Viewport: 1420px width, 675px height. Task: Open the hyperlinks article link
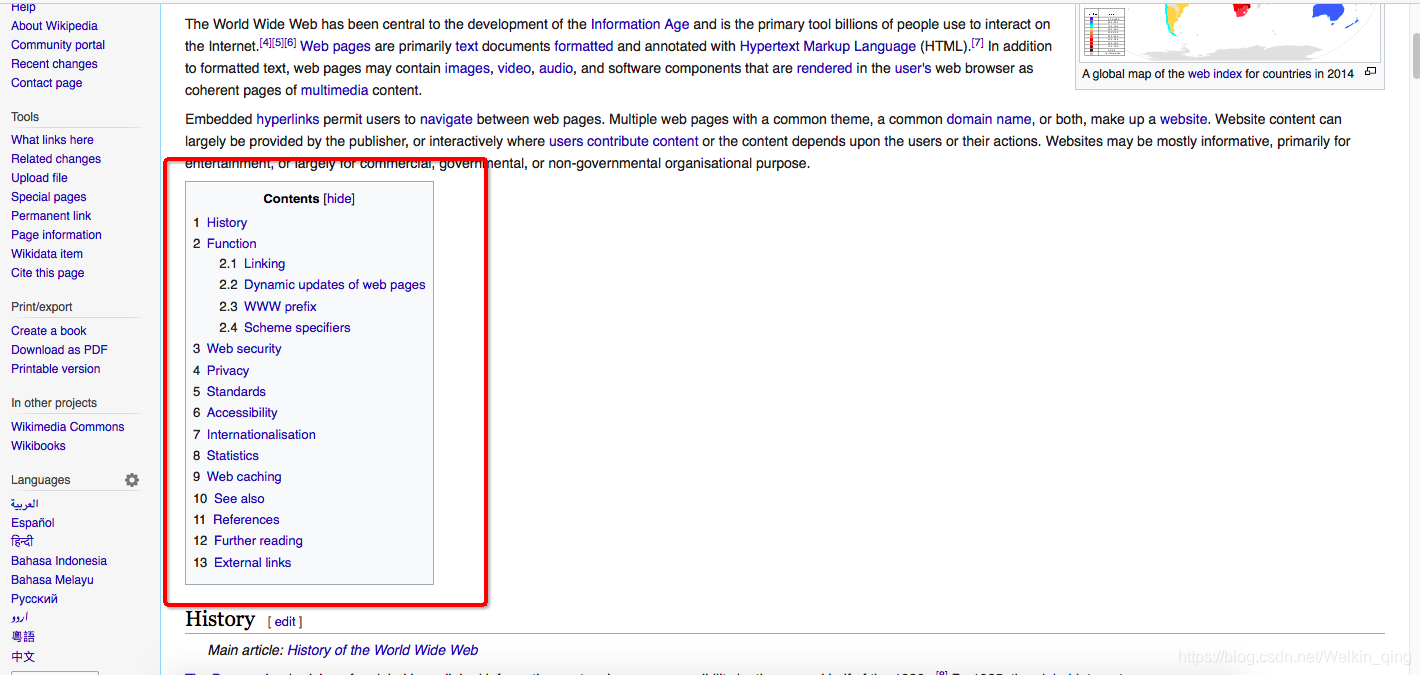288,119
